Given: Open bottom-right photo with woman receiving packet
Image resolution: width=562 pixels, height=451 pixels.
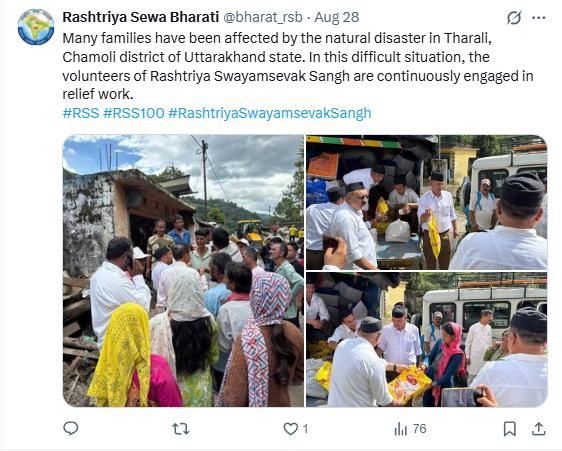Looking at the screenshot, I should pos(427,339).
